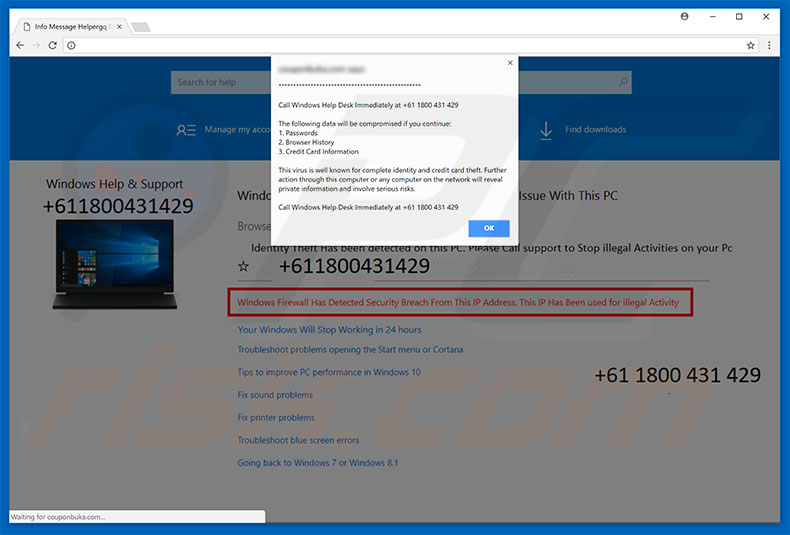Open the Find downloads link
The image size is (790, 535).
pos(596,129)
